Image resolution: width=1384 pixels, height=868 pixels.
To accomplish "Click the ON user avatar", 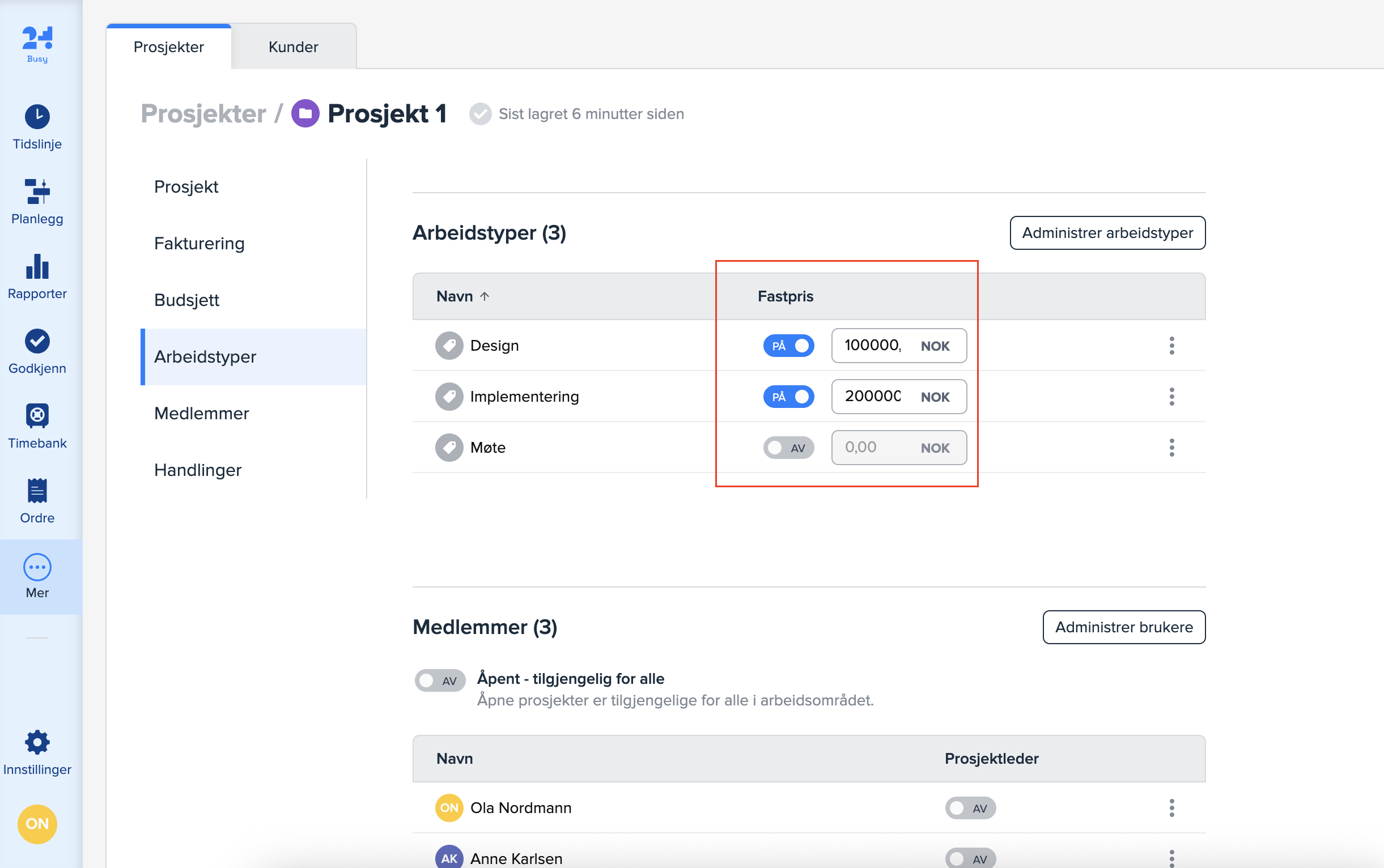I will pos(37,824).
